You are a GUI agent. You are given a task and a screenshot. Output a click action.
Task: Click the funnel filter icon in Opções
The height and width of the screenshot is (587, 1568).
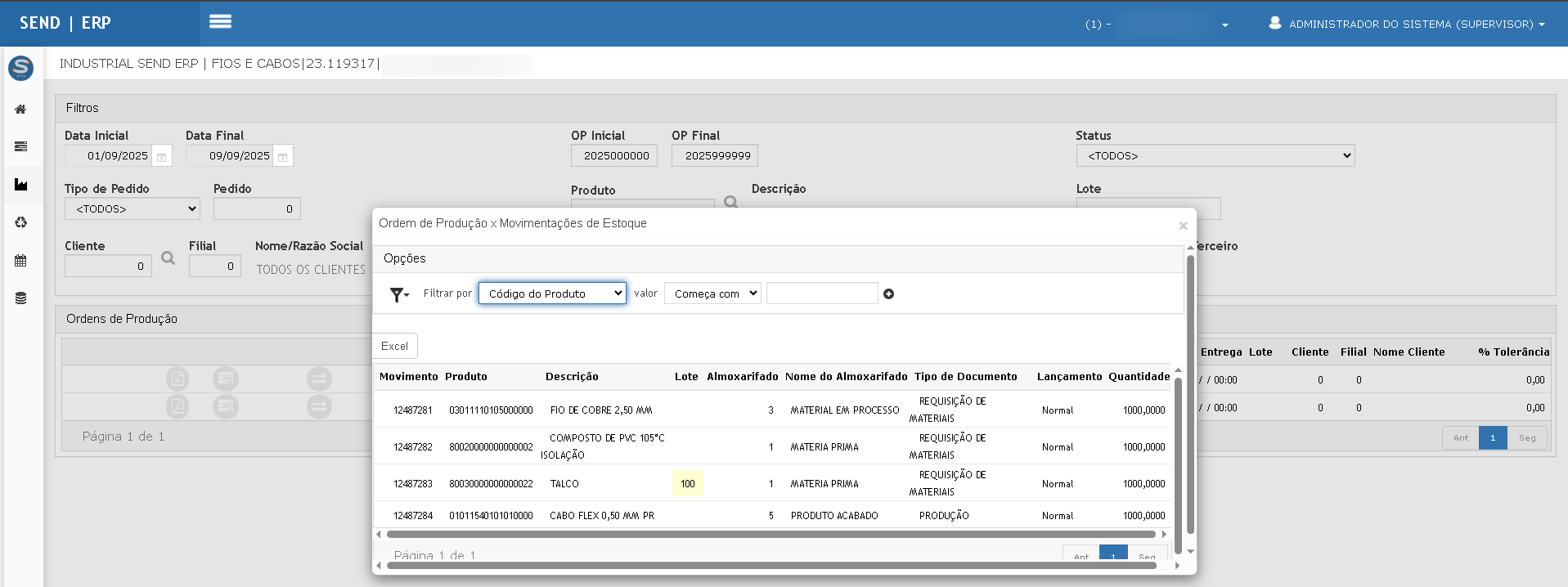pyautogui.click(x=398, y=294)
